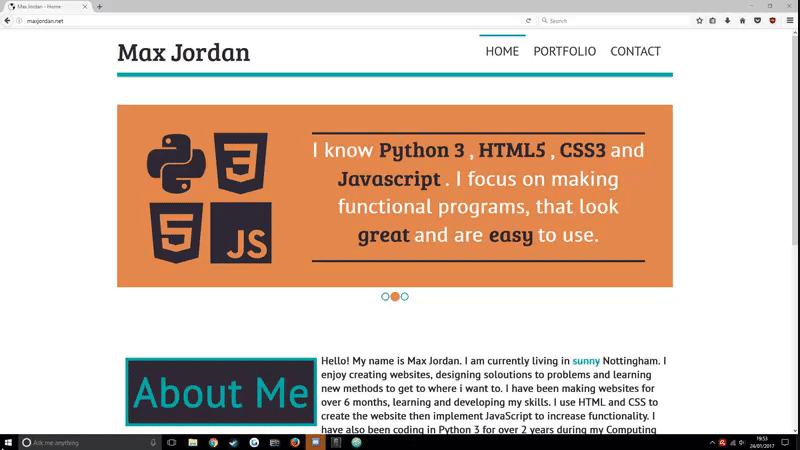The image size is (800, 450).
Task: Click the Max Jordan site title
Action: tap(184, 52)
